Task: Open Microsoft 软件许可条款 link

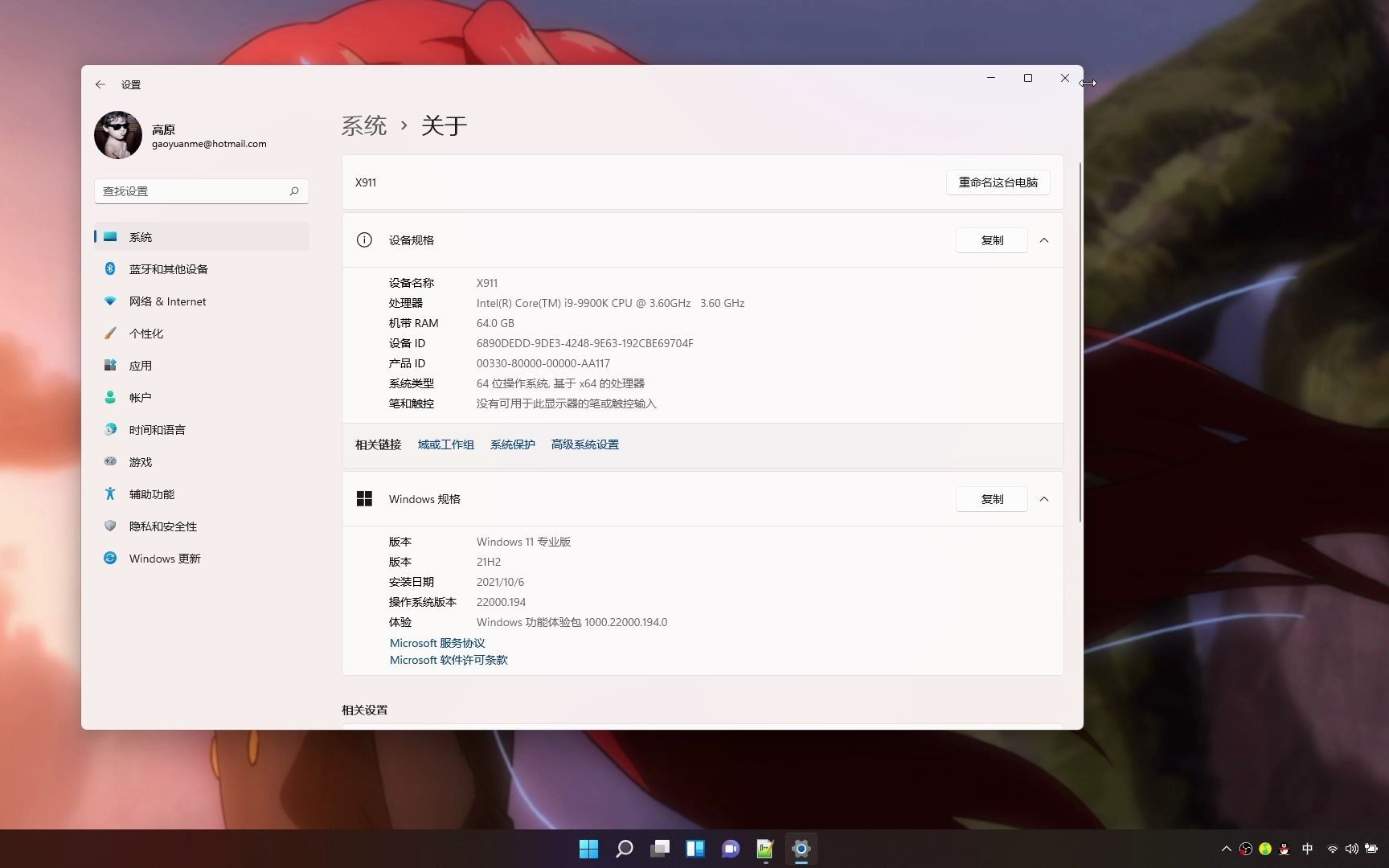Action: coord(449,660)
